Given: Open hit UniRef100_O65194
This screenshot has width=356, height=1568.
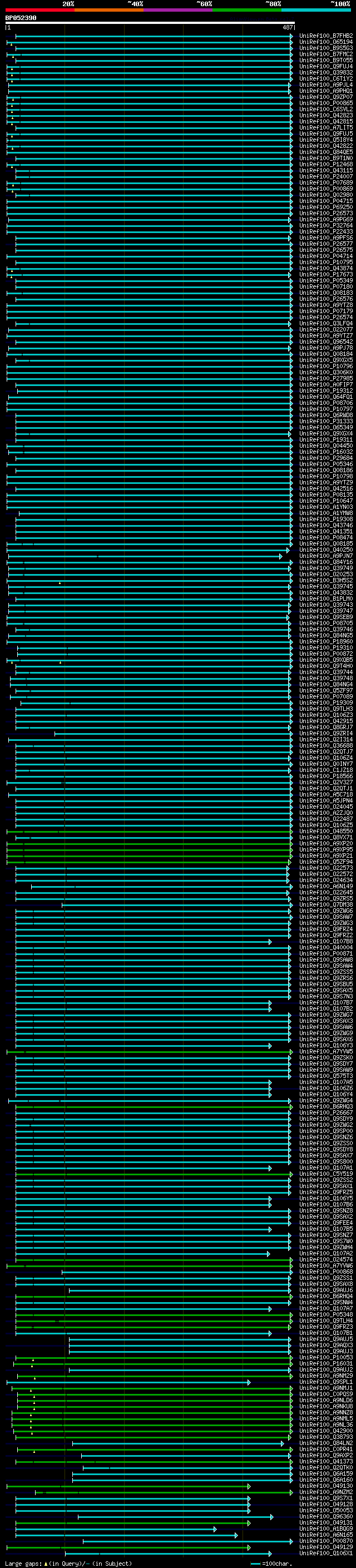Looking at the screenshot, I should click(326, 42).
